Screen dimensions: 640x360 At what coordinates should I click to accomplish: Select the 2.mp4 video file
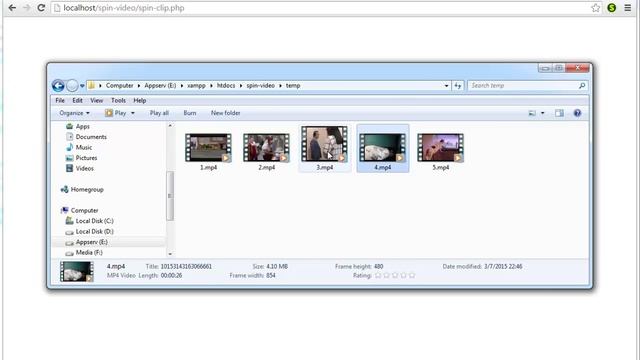266,152
